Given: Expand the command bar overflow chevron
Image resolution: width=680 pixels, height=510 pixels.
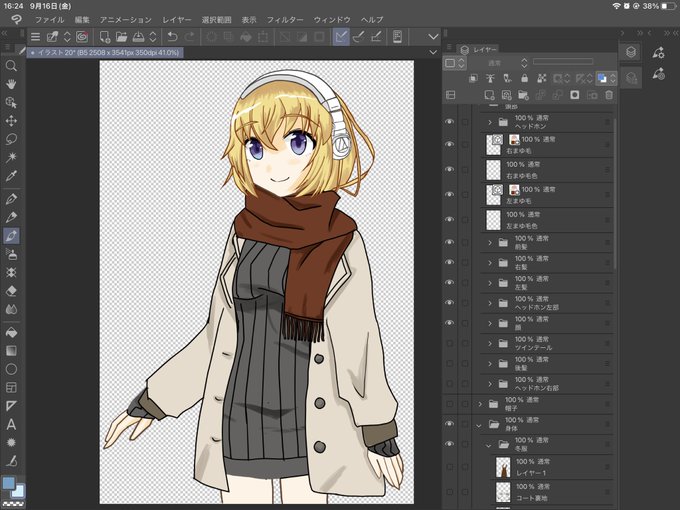Looking at the screenshot, I should coord(433,37).
